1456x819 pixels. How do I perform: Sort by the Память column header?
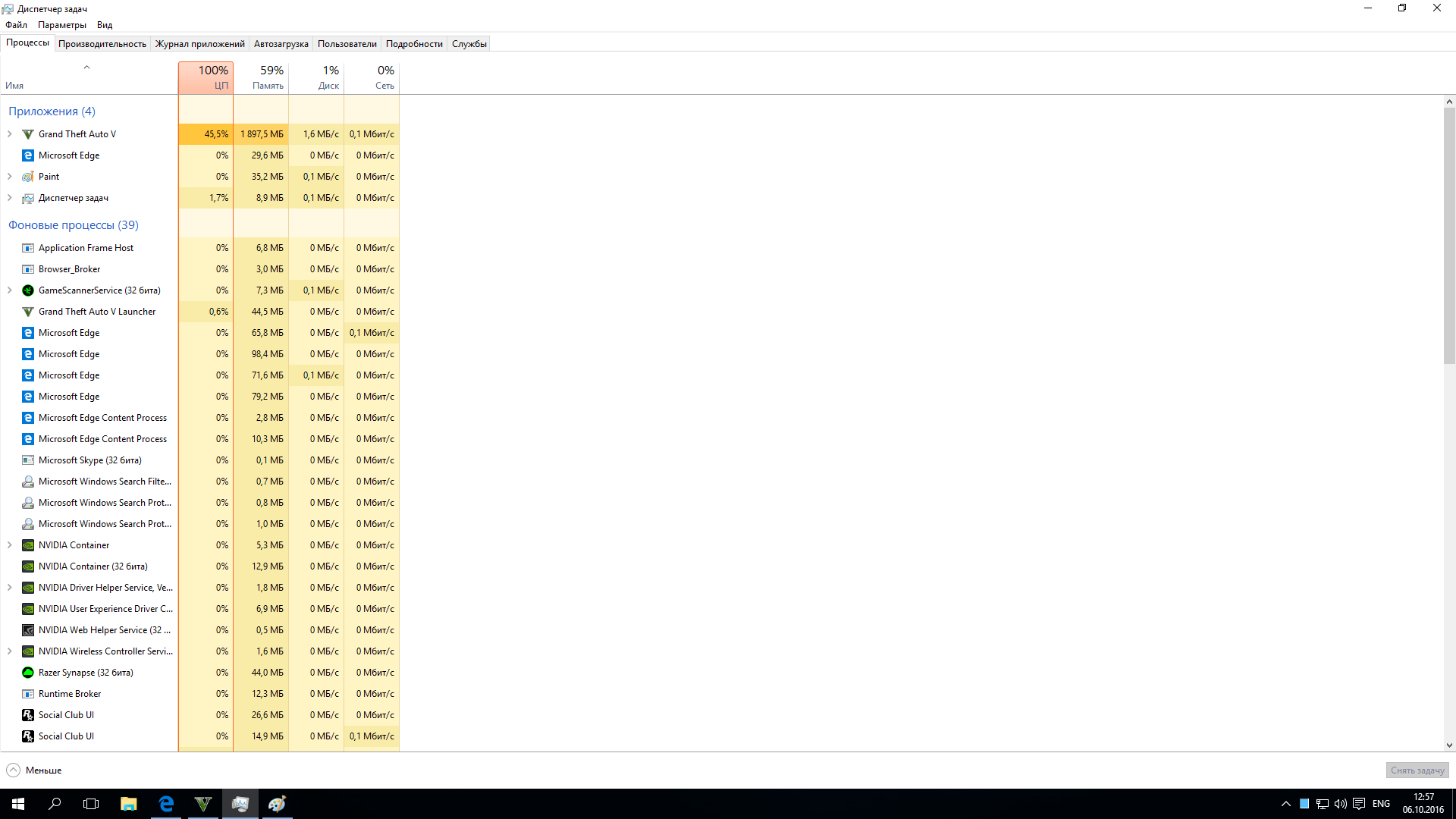tap(261, 77)
